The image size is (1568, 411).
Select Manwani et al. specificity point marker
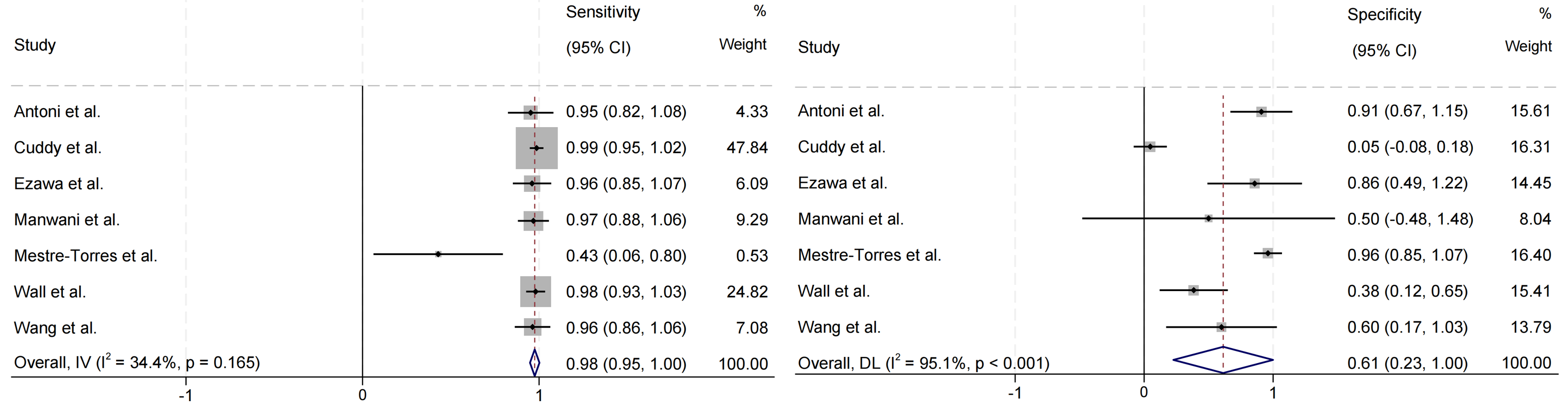tap(1208, 219)
